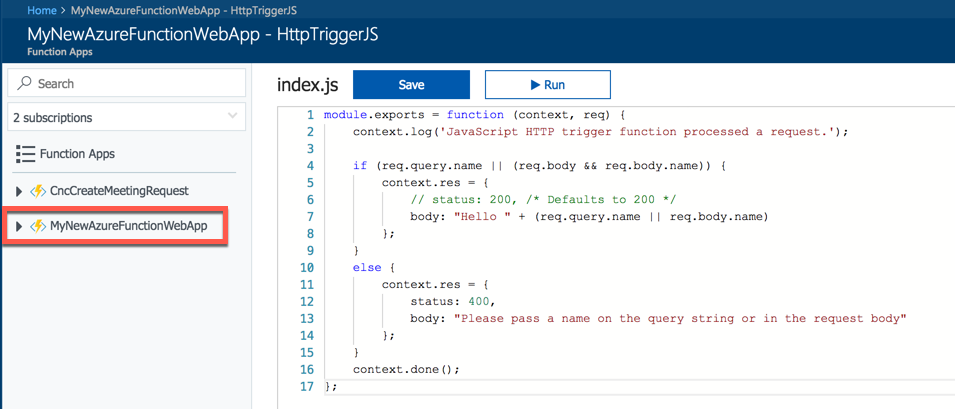Open the MyNewAzureFunctionWebApp - HttpTriggerJS breadcrumb

point(183,10)
